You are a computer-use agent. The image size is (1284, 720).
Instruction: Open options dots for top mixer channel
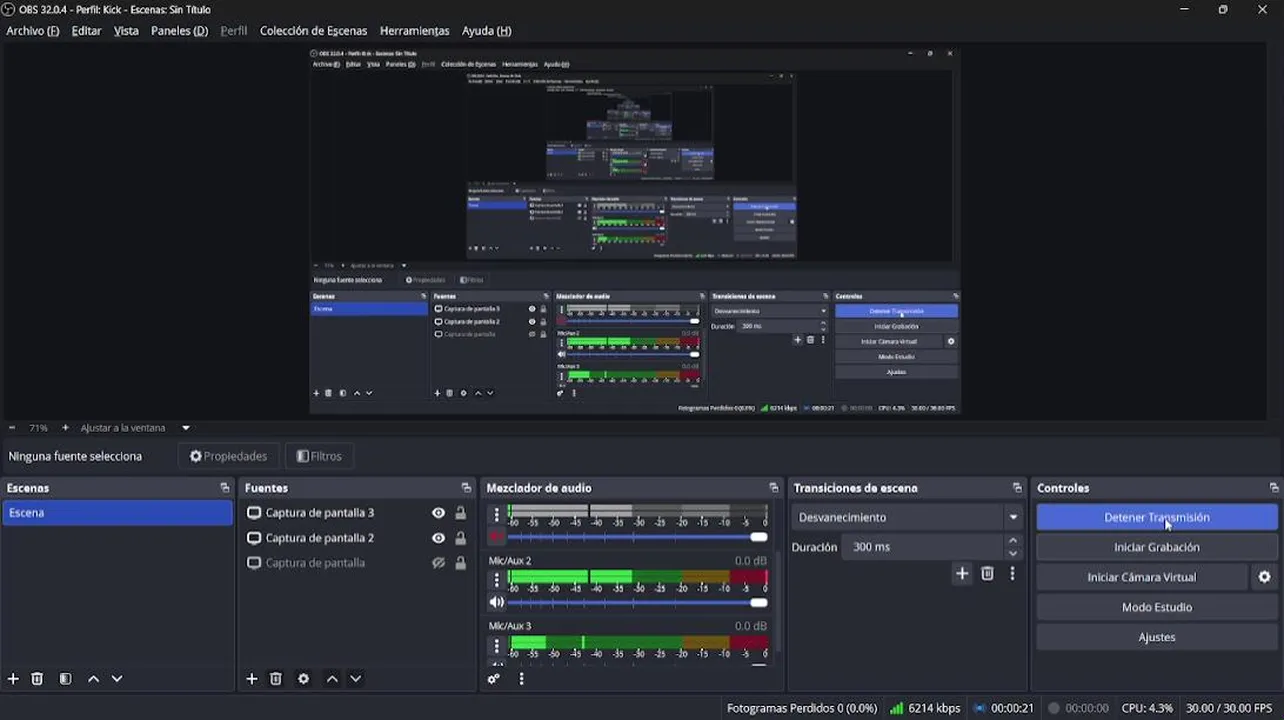point(496,515)
